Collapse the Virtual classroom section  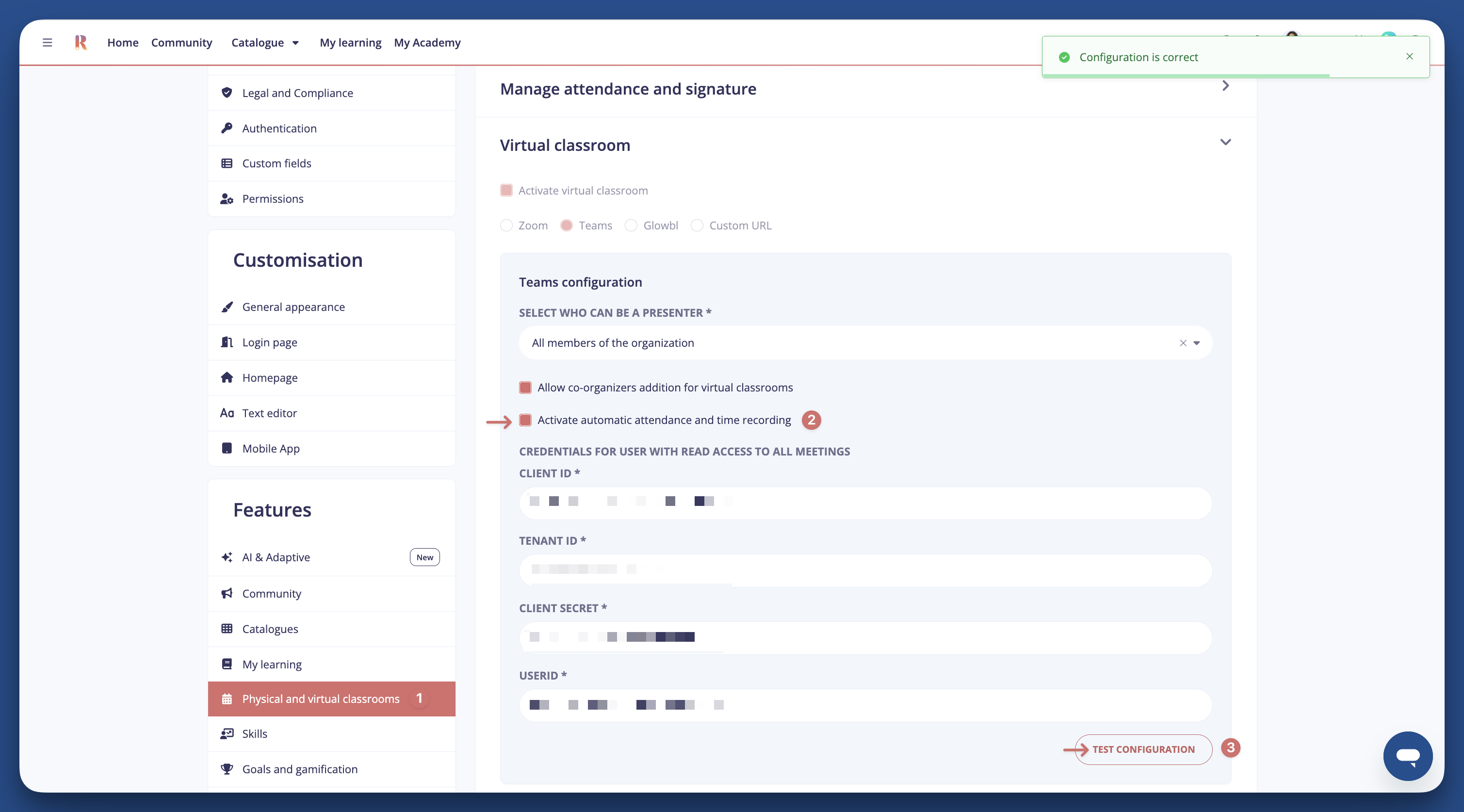(x=1226, y=143)
